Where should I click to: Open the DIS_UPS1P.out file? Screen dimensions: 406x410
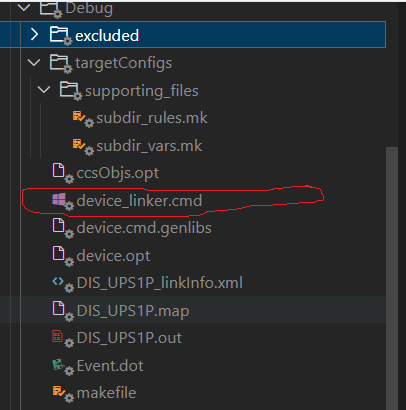click(129, 338)
